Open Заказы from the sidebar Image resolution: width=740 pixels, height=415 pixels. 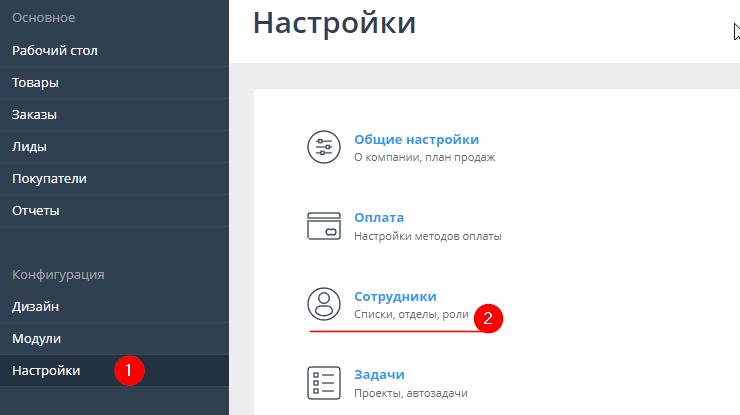35,114
